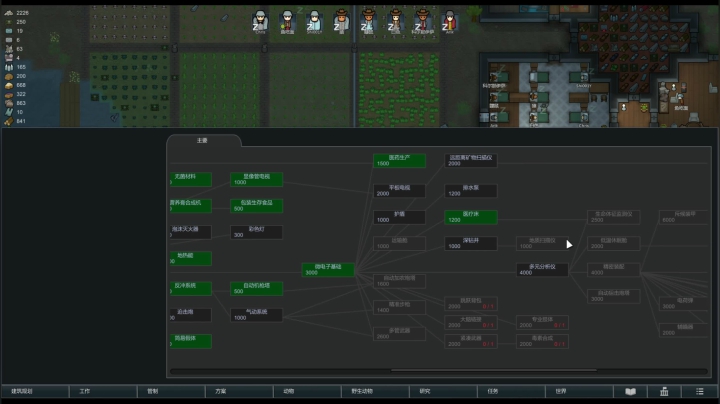Select 医疗床 1200 research node
Screen dimensions: 720x404
click(x=471, y=217)
